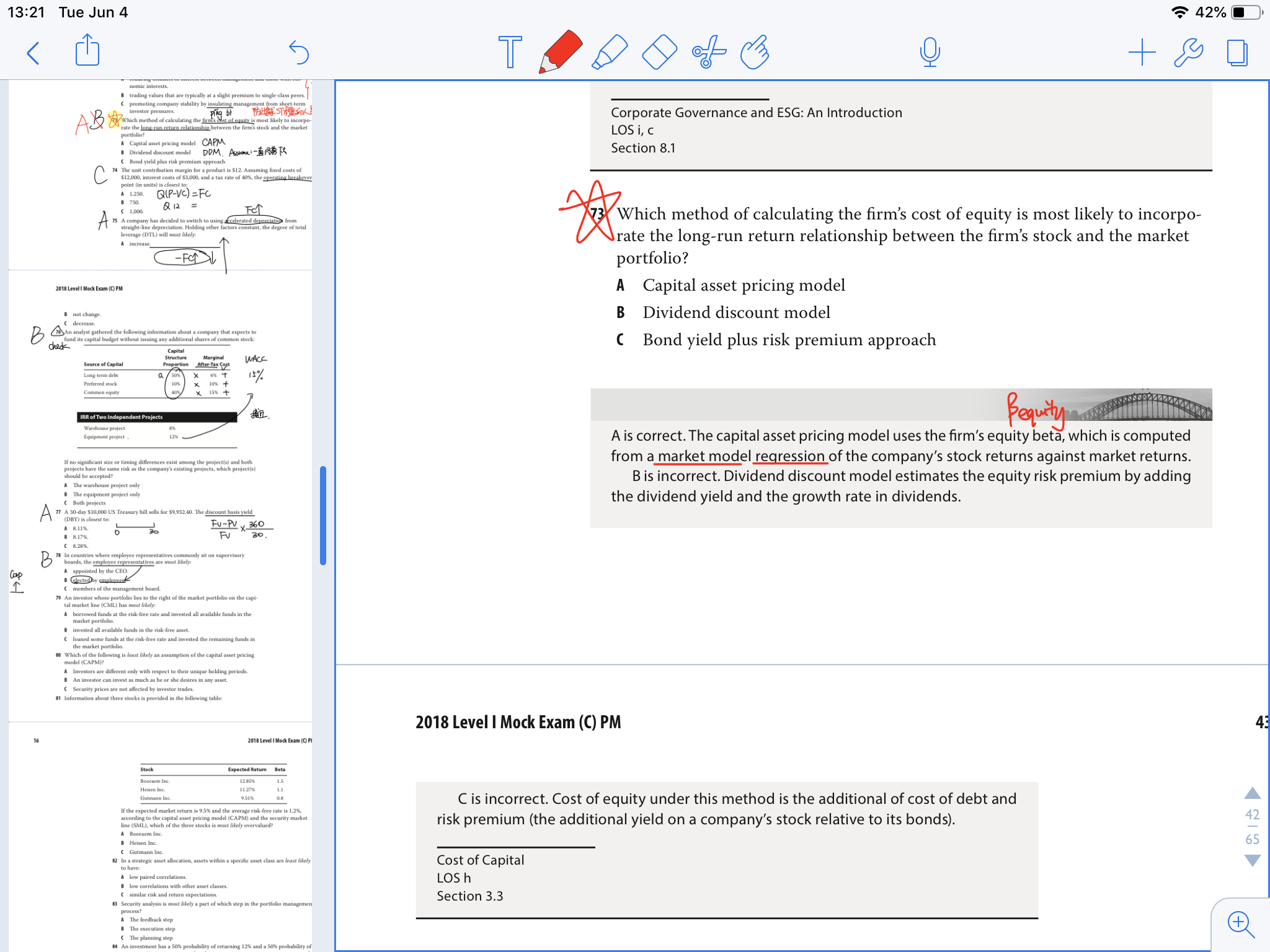The width and height of the screenshot is (1270, 952).
Task: Tap the Wi-Fi status icon
Action: pos(1179,12)
